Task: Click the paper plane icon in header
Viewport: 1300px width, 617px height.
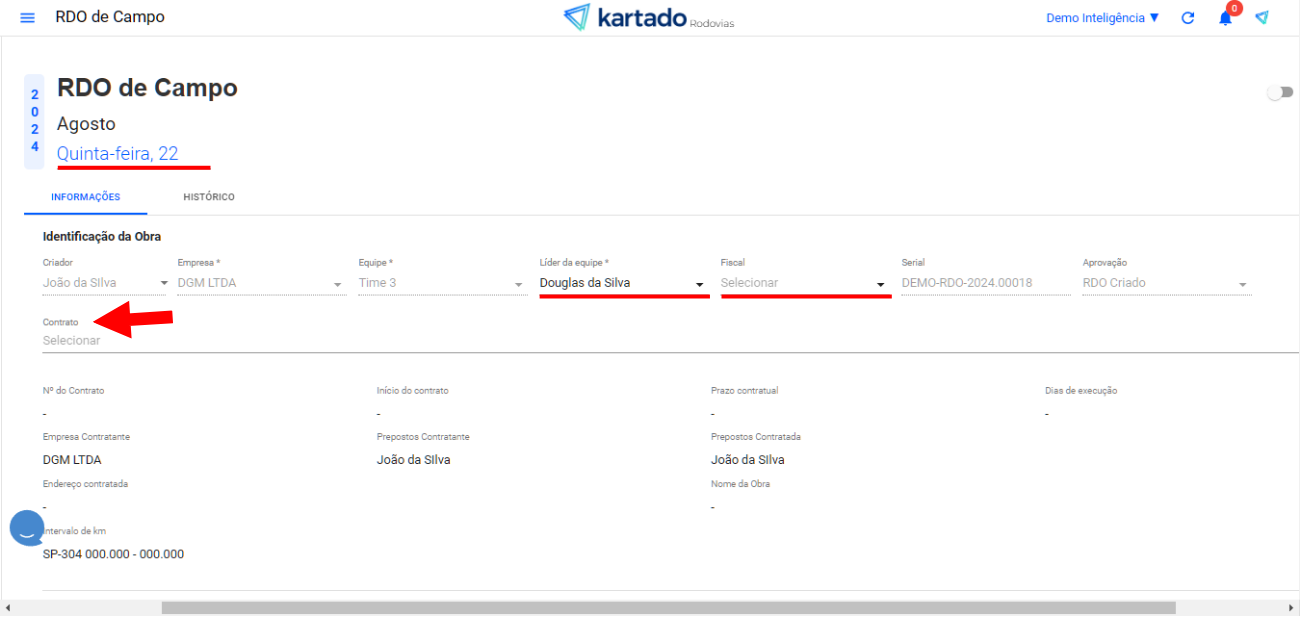Action: tap(1262, 18)
